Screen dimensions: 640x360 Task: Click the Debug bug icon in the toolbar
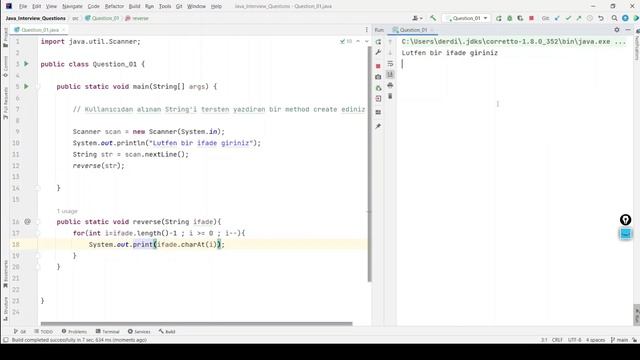coord(509,18)
